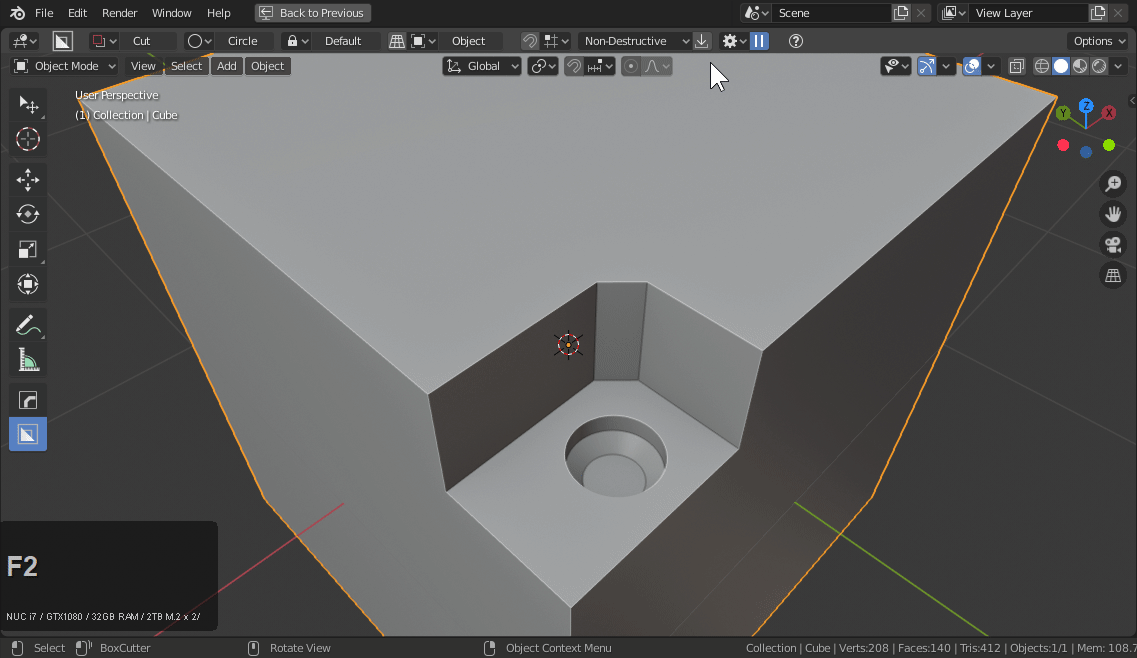Click the Back to Previous button
1137x658 pixels.
313,13
